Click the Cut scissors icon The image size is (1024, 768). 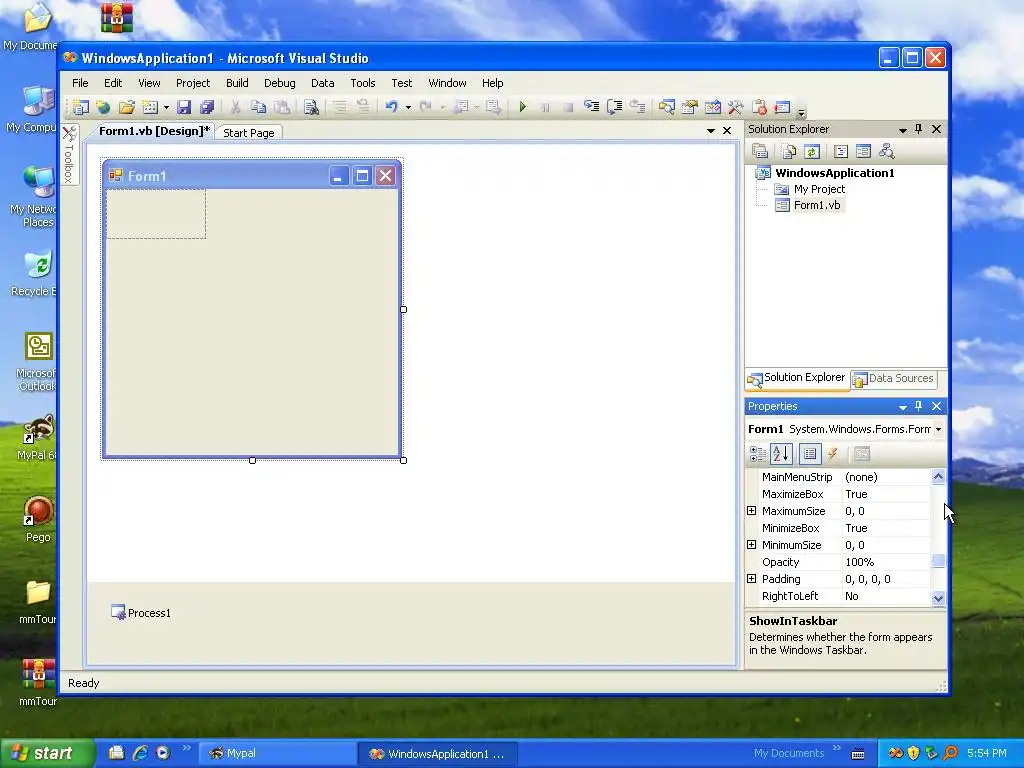click(236, 106)
